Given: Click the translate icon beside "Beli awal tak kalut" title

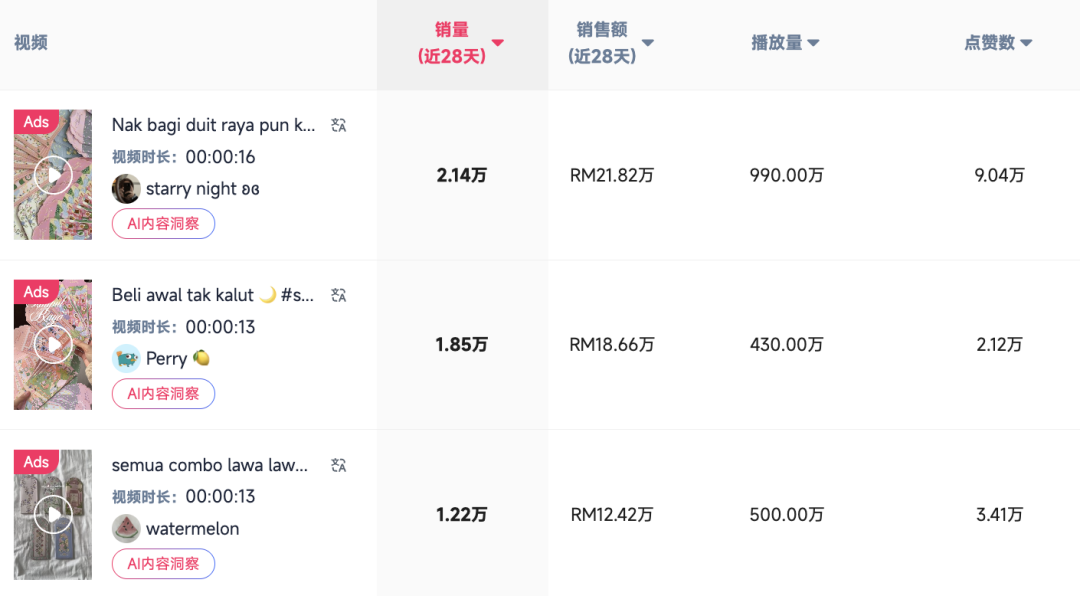Looking at the screenshot, I should 340,294.
